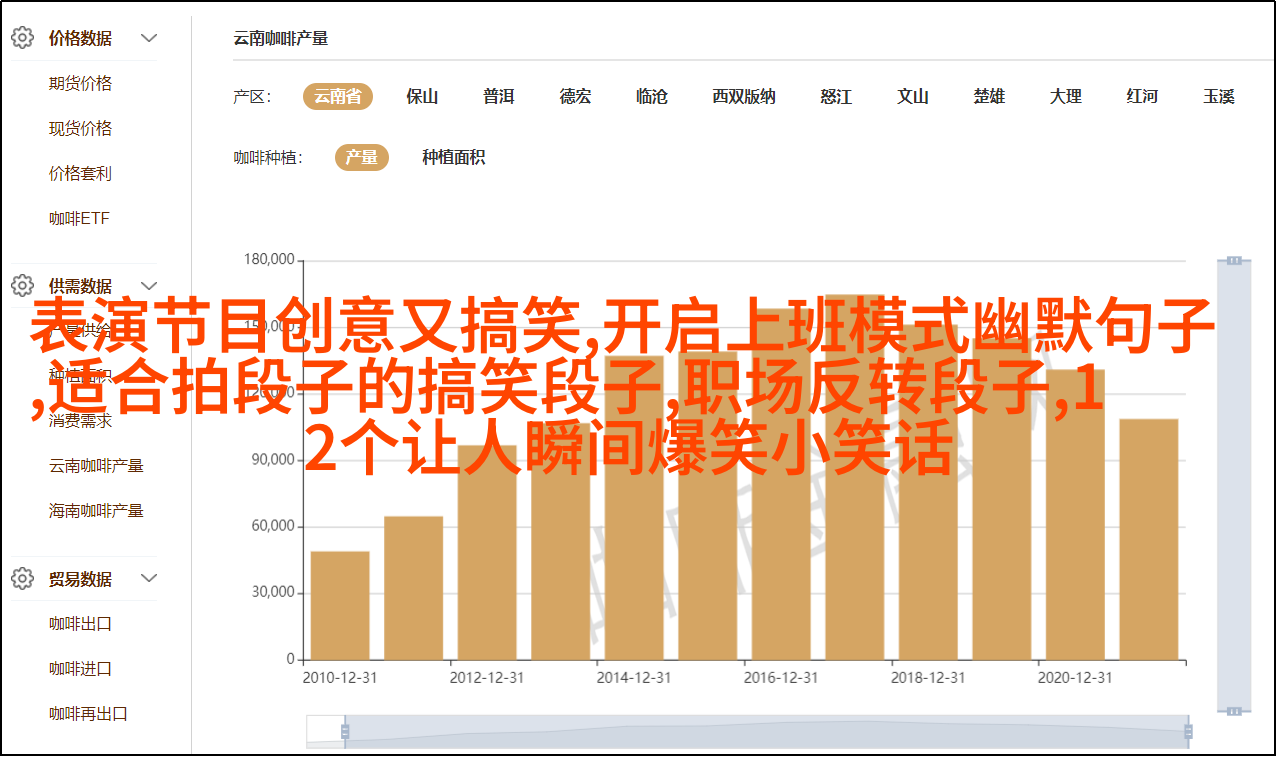Click the gear icon beside 价格数据

(22, 39)
